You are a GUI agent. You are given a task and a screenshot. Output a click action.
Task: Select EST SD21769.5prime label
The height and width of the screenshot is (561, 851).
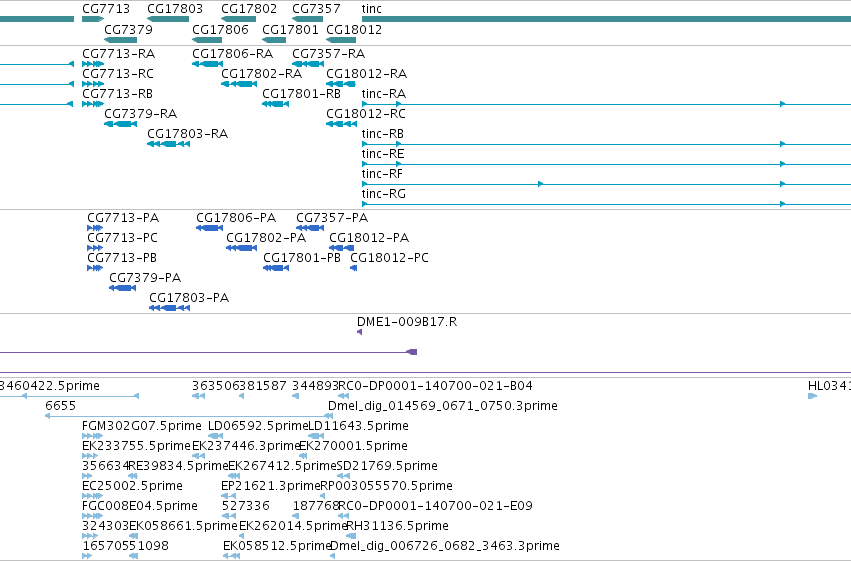(x=387, y=467)
